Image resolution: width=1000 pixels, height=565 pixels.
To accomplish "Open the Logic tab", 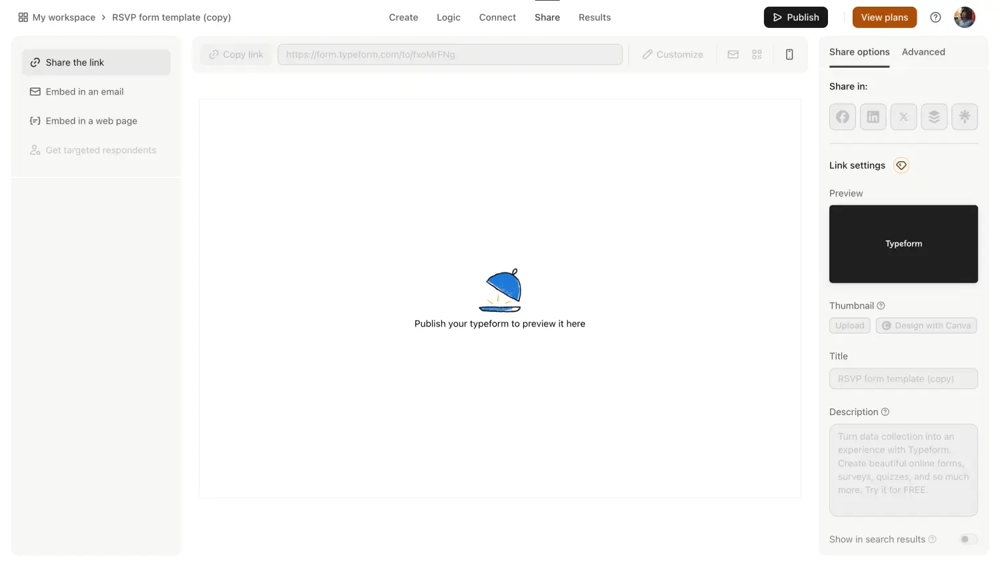I will tap(448, 17).
